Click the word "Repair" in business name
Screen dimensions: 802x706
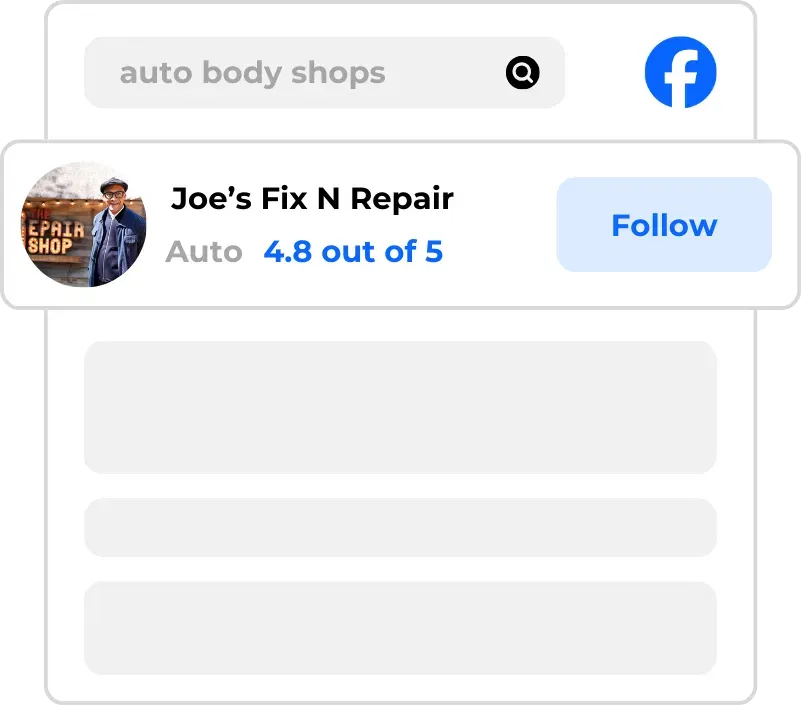[402, 198]
